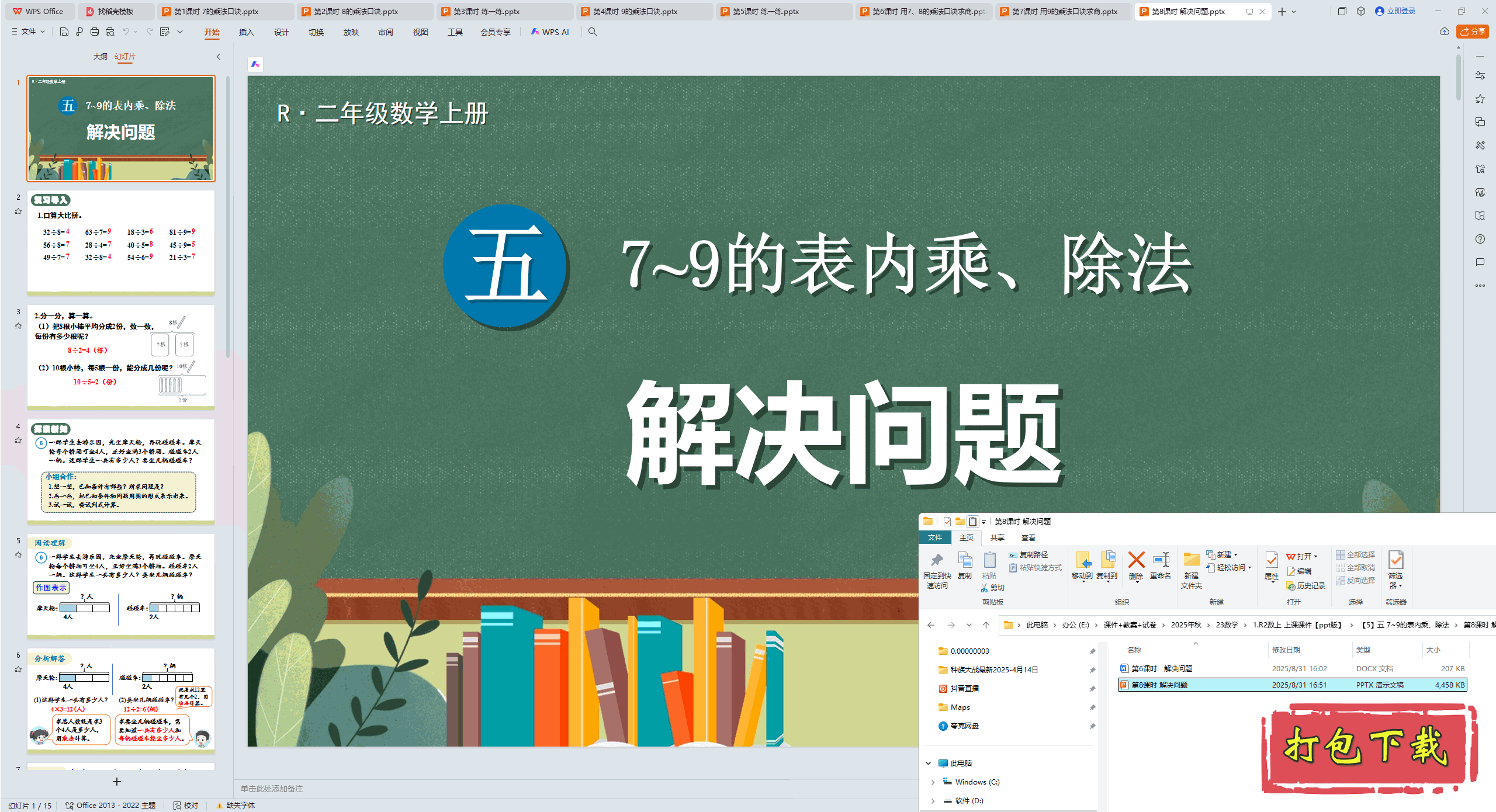Click the Delete red X in Explorer ribbon
The width and height of the screenshot is (1496, 812).
click(1136, 560)
